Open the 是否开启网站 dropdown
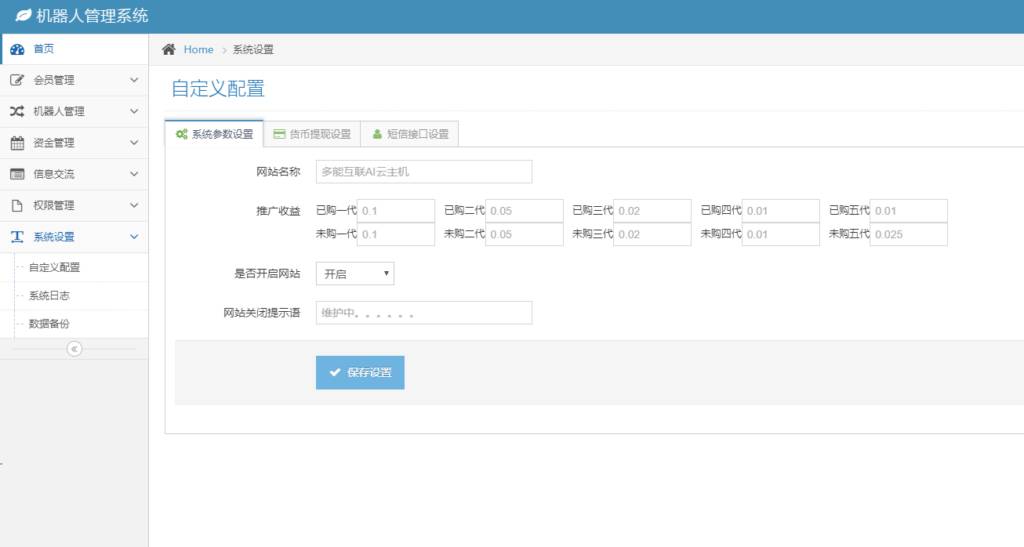The width and height of the screenshot is (1024, 547). click(355, 273)
